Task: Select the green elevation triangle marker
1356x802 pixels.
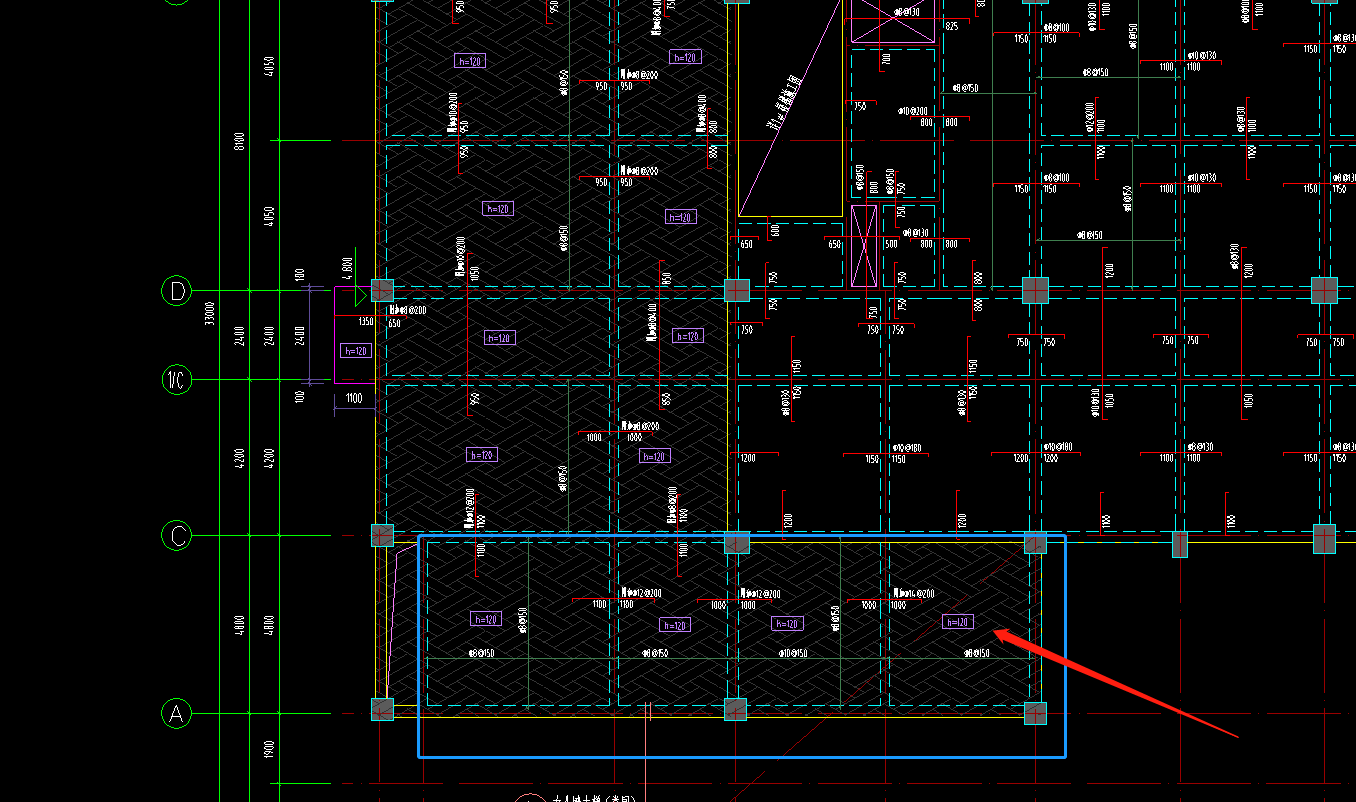Action: pos(361,295)
